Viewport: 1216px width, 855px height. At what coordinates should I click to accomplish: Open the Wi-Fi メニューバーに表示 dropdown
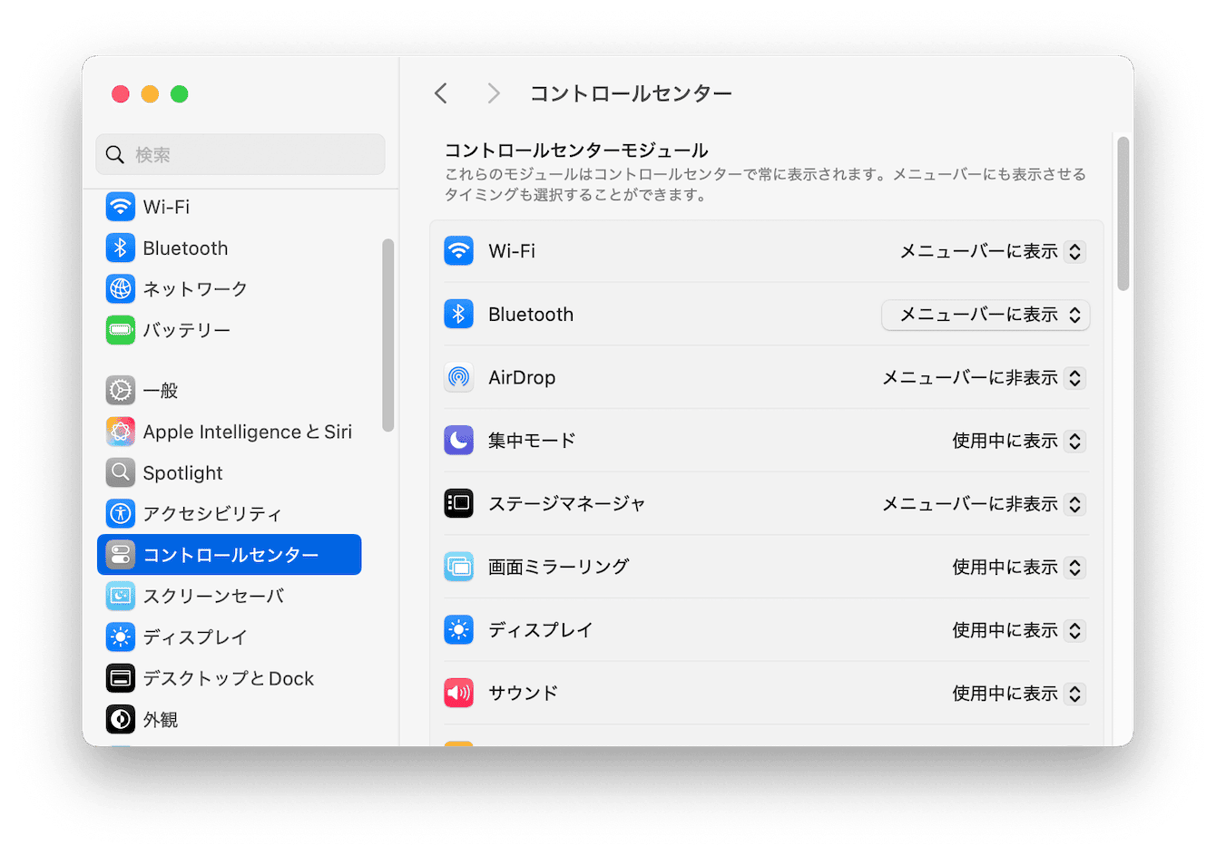coord(990,251)
